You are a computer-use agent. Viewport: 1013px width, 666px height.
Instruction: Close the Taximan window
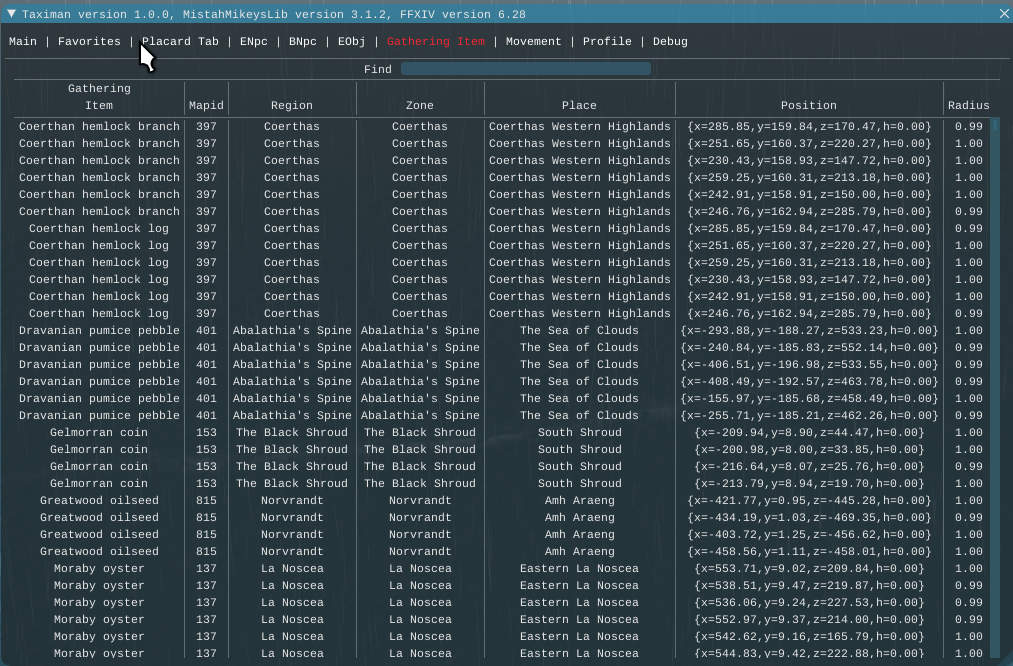(x=1003, y=13)
